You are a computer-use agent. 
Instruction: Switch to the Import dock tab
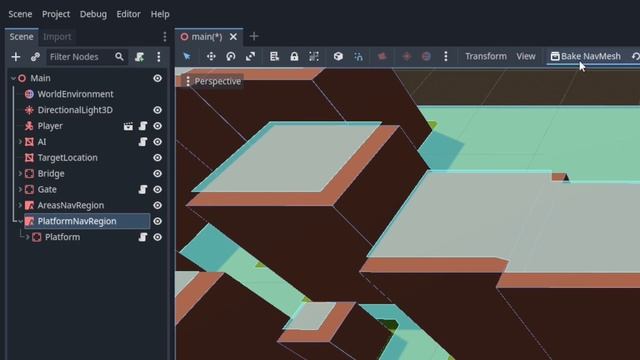tap(57, 37)
